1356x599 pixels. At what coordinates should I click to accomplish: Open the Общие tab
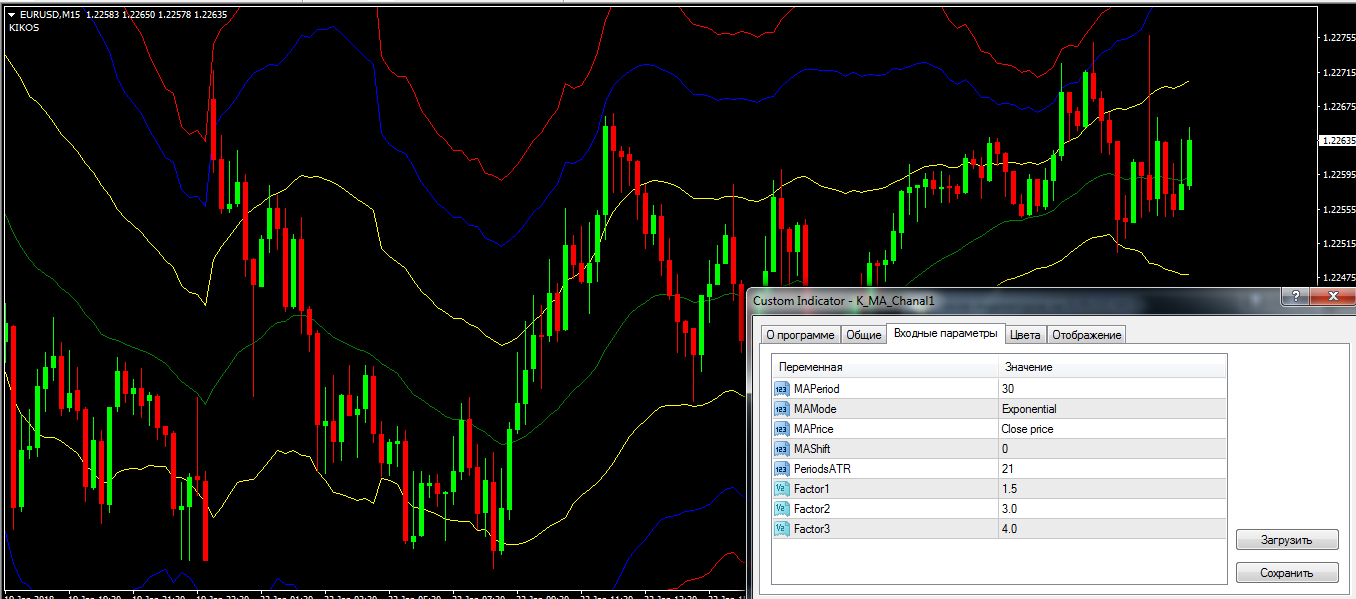point(864,335)
